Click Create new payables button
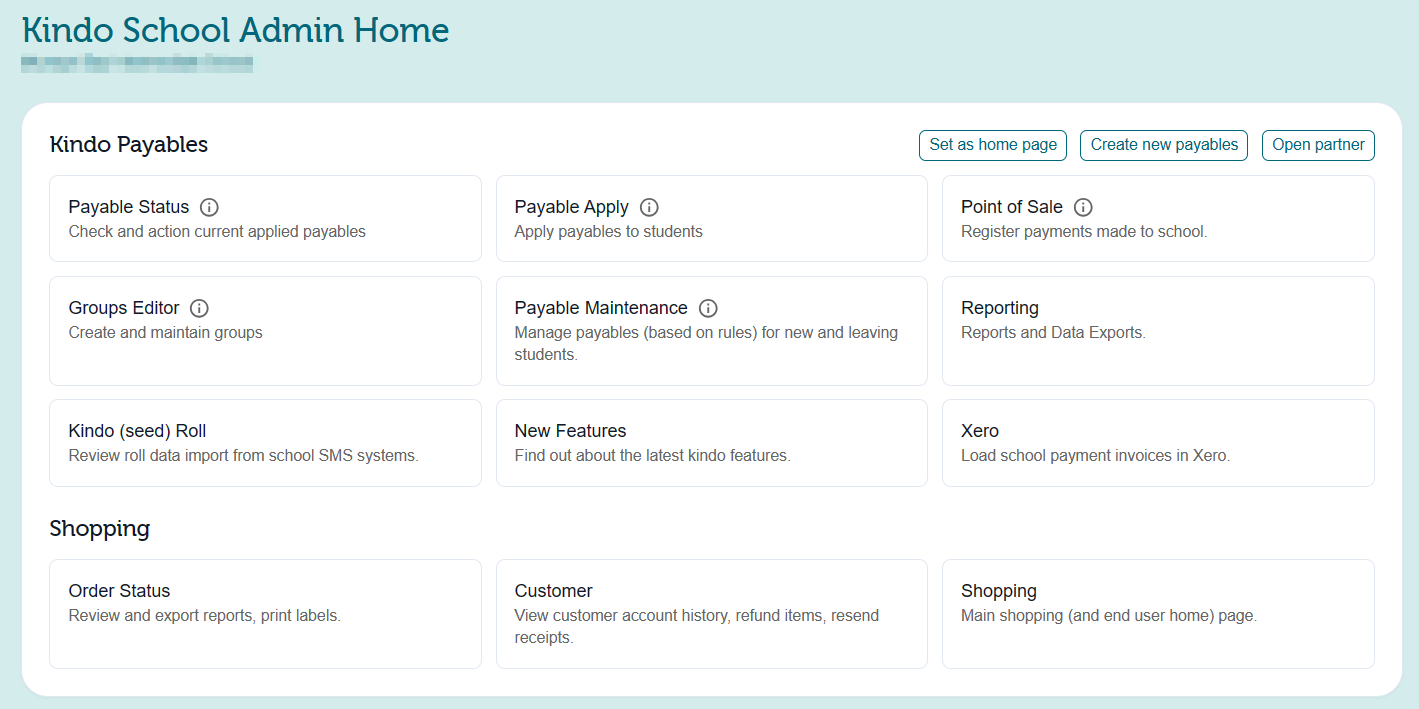 coord(1164,145)
